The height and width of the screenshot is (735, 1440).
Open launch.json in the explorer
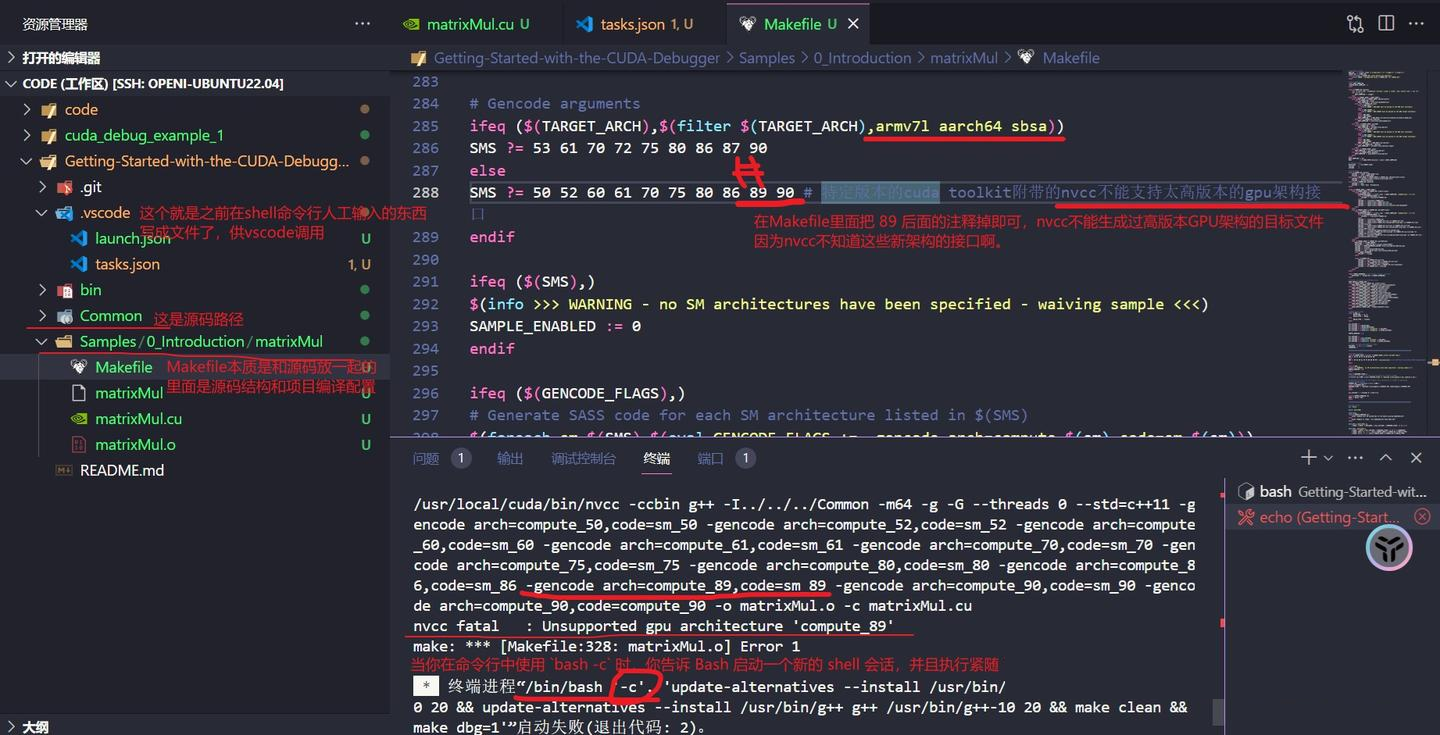click(x=133, y=239)
